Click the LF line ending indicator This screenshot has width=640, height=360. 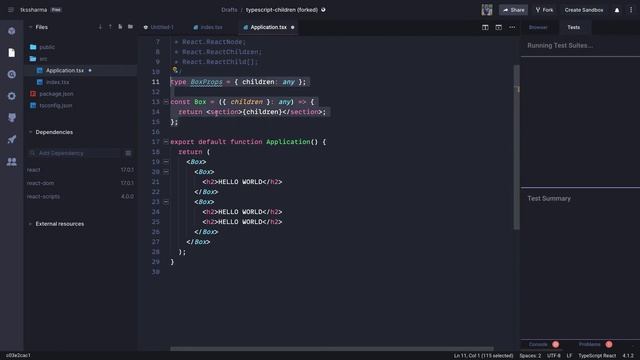coord(569,356)
